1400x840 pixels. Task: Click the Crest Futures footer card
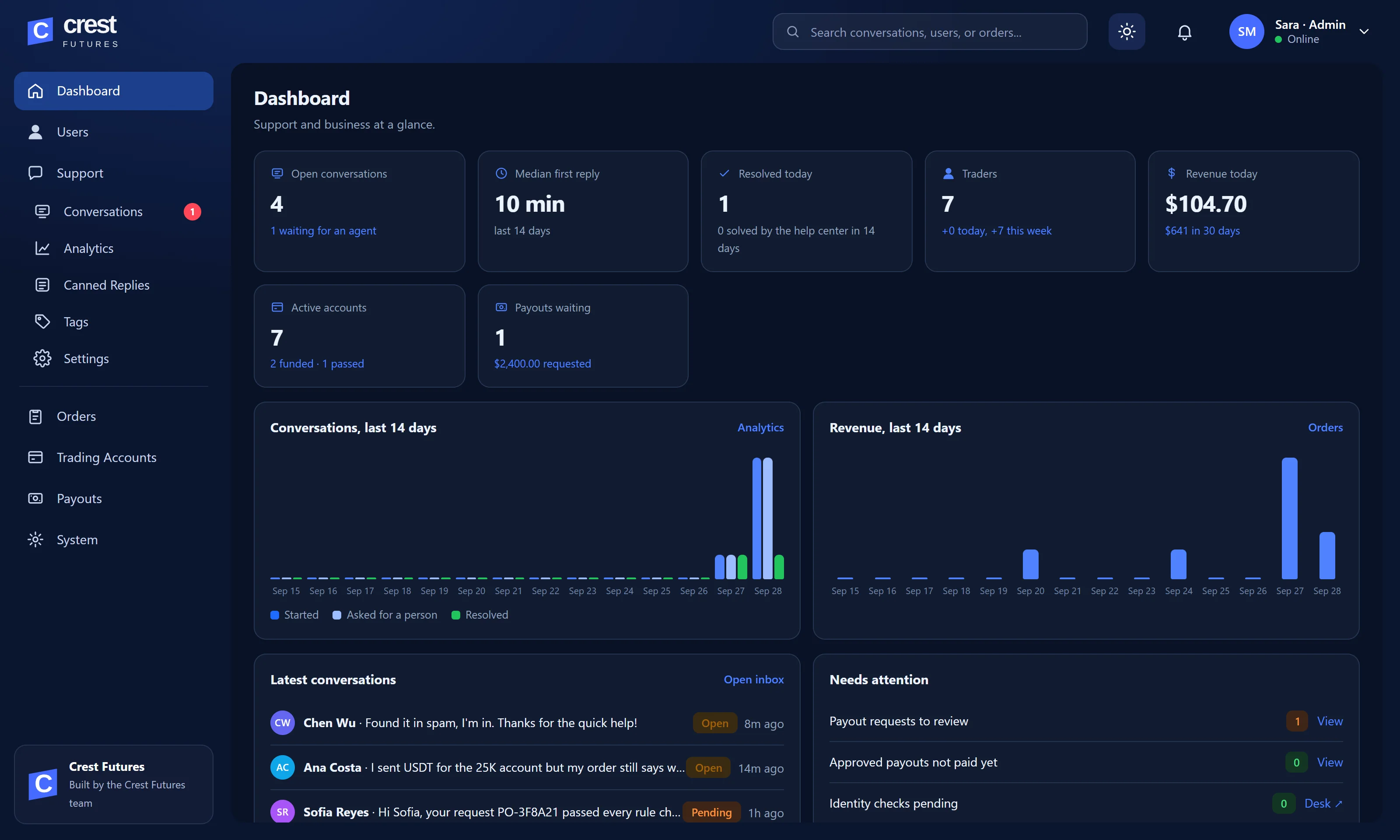pyautogui.click(x=113, y=784)
